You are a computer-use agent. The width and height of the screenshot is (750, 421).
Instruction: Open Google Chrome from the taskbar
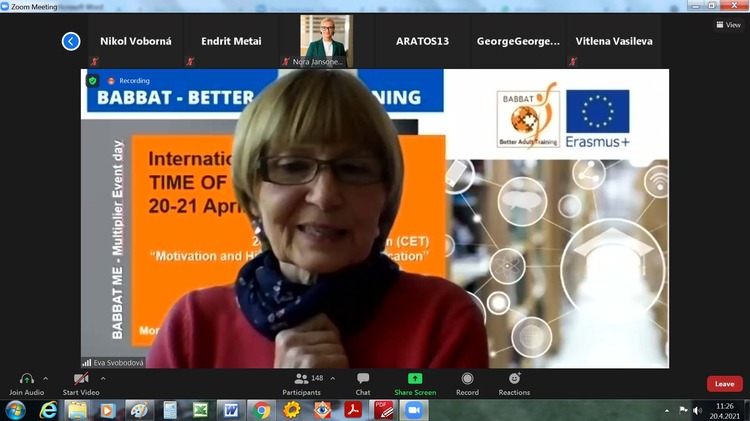(261, 410)
